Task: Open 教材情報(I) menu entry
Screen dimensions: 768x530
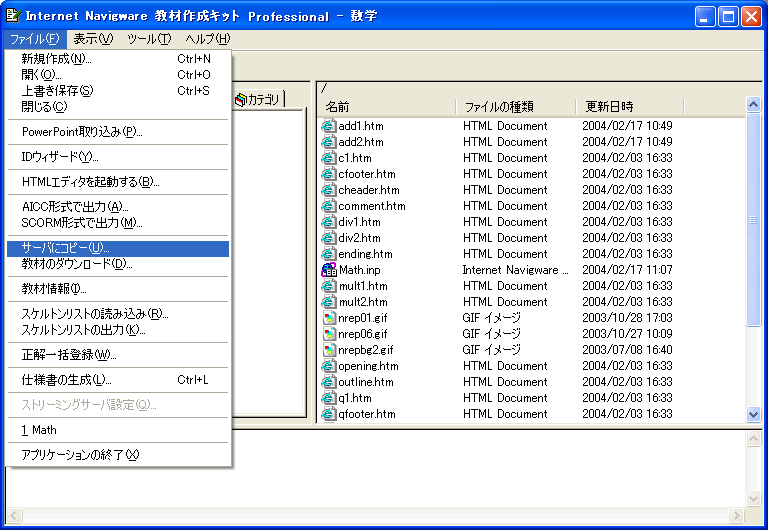Action: click(x=118, y=289)
